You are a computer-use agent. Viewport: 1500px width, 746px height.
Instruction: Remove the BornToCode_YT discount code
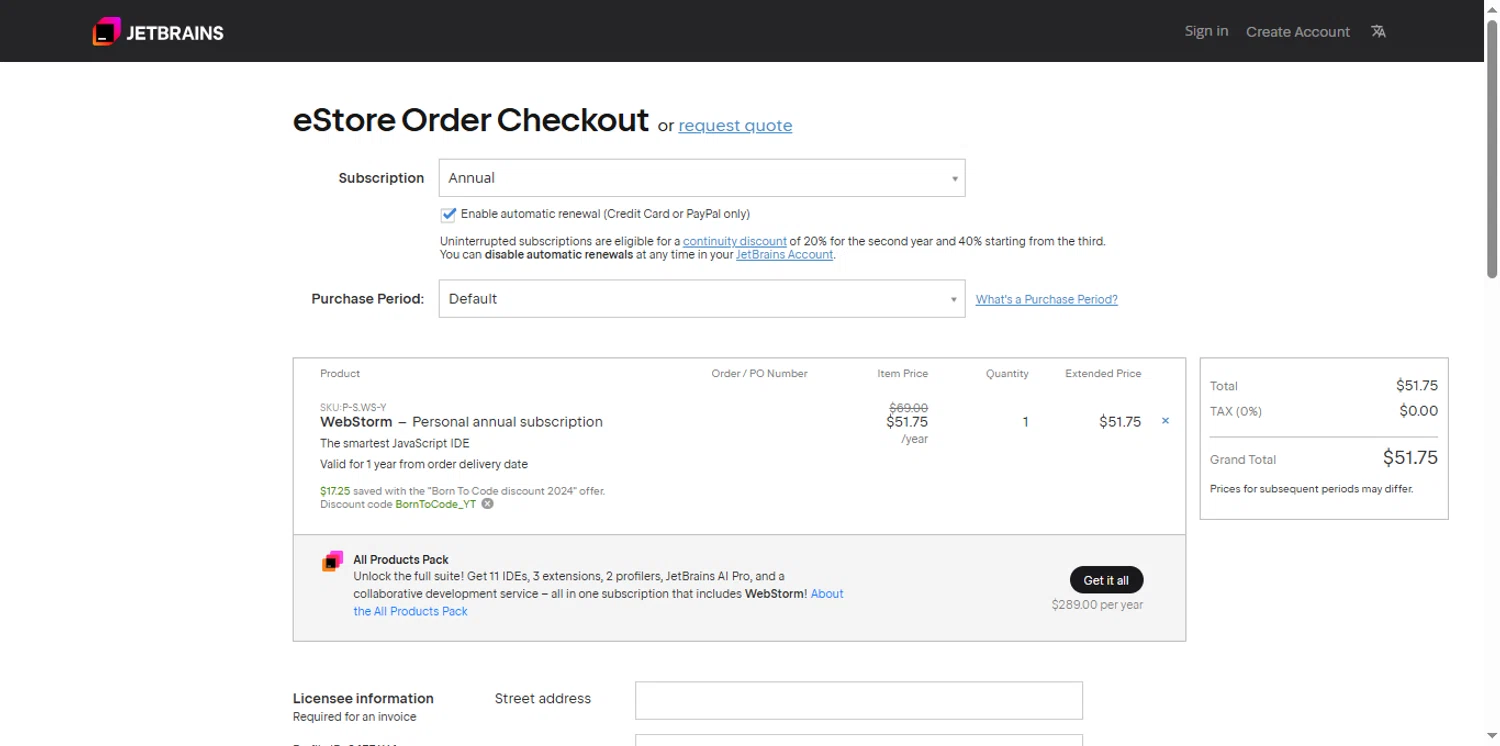[487, 504]
